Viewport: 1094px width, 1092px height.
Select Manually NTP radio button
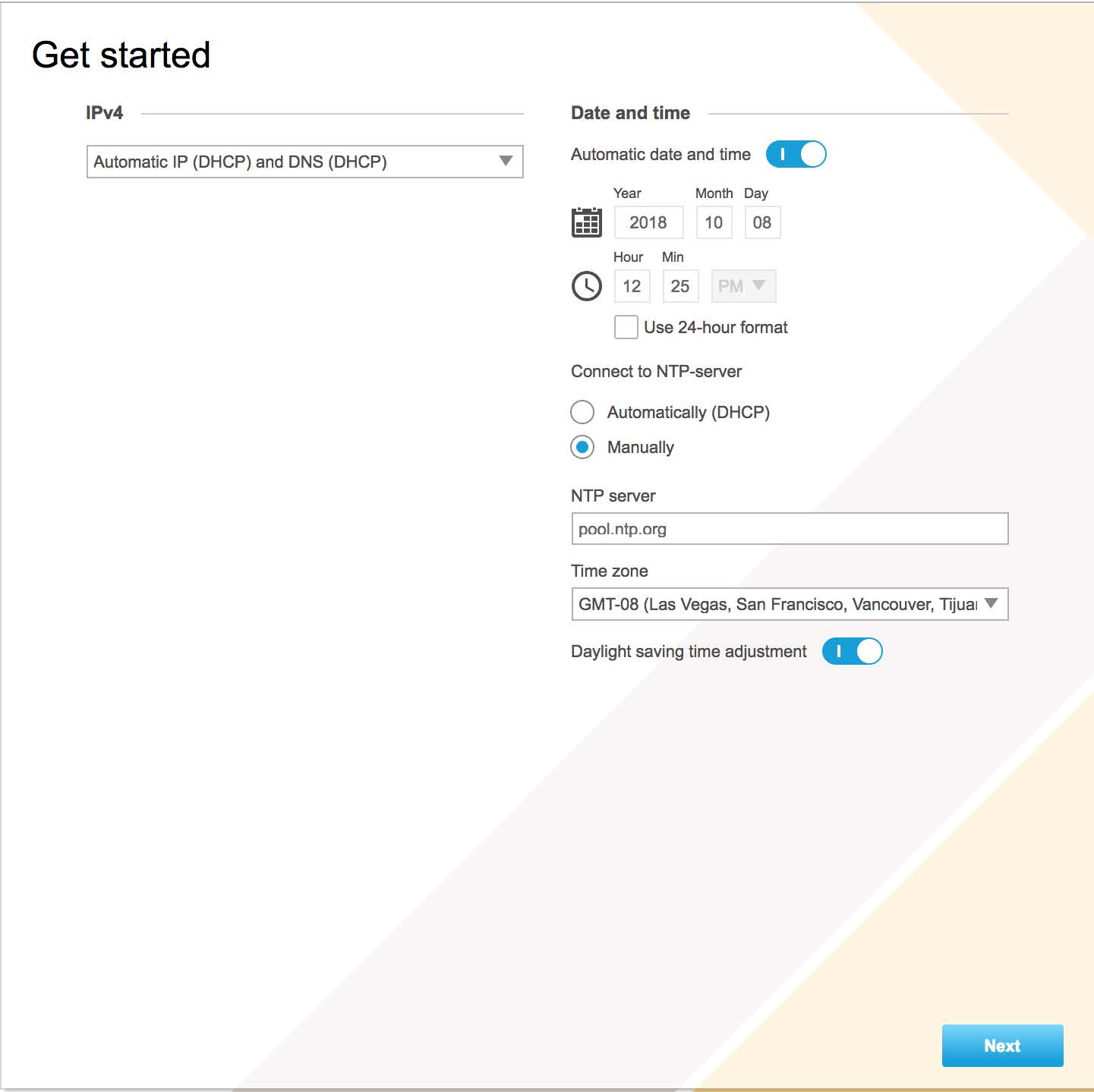coord(582,447)
